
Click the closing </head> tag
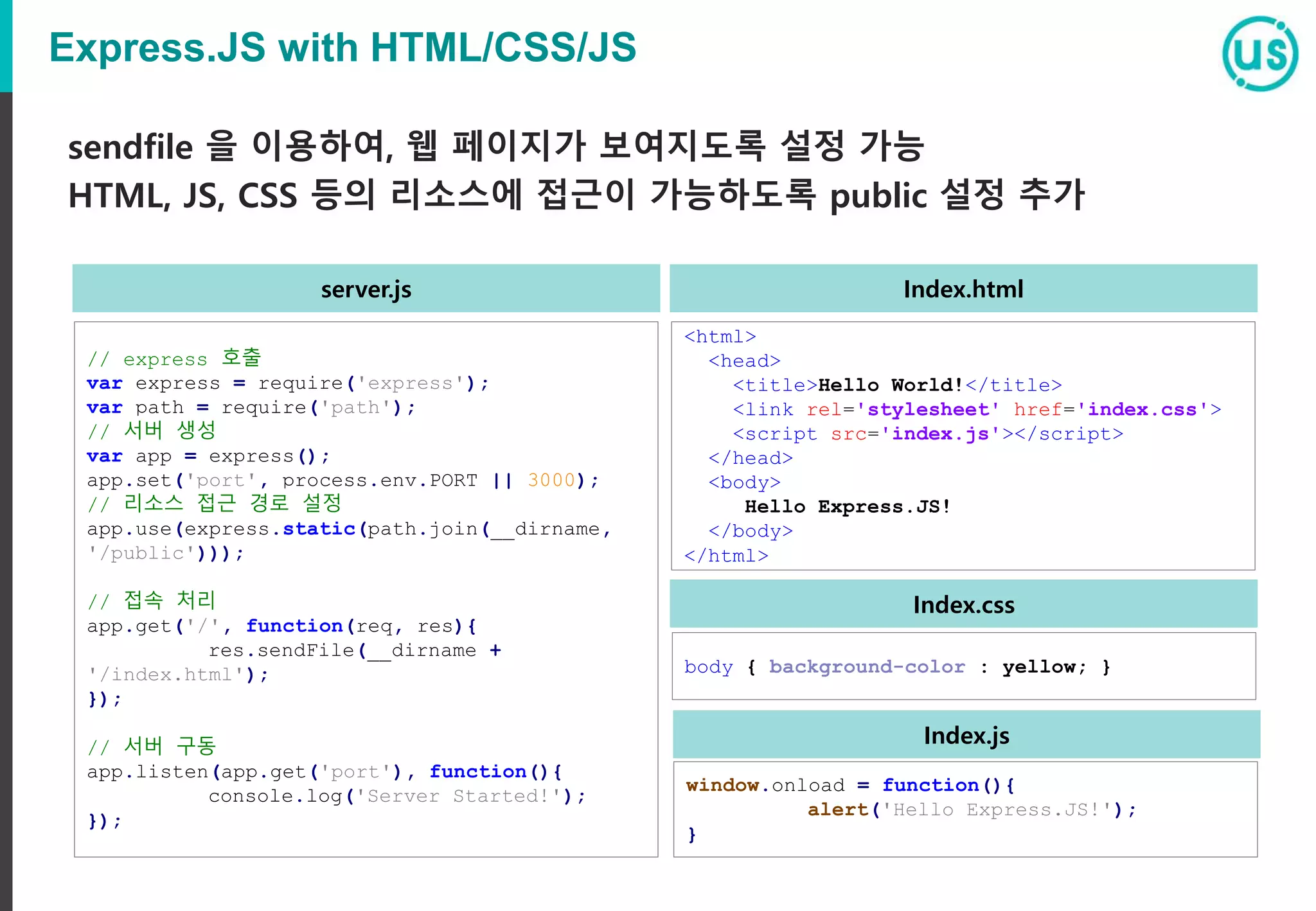pyautogui.click(x=751, y=458)
